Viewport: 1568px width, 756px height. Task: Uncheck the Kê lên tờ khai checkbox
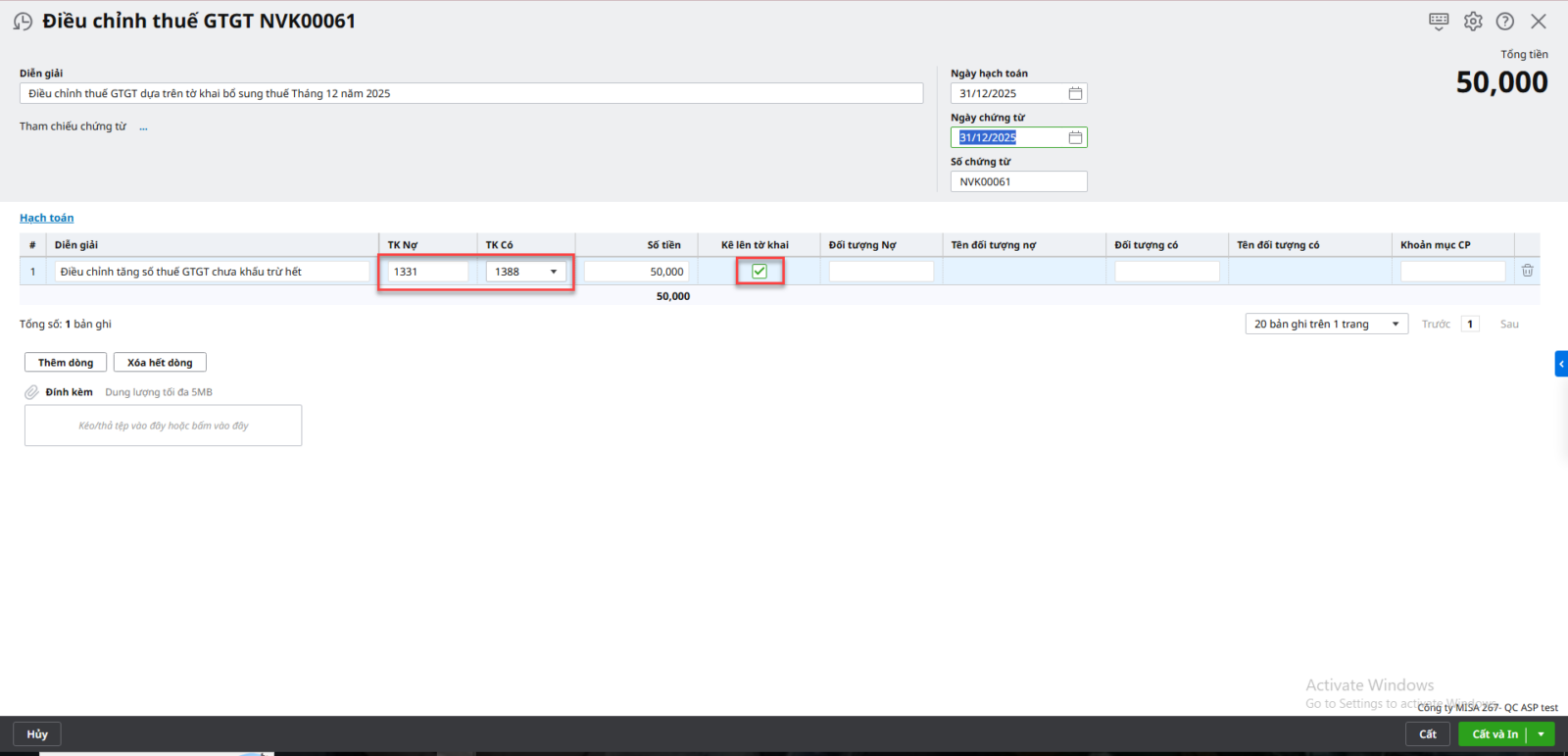[759, 272]
